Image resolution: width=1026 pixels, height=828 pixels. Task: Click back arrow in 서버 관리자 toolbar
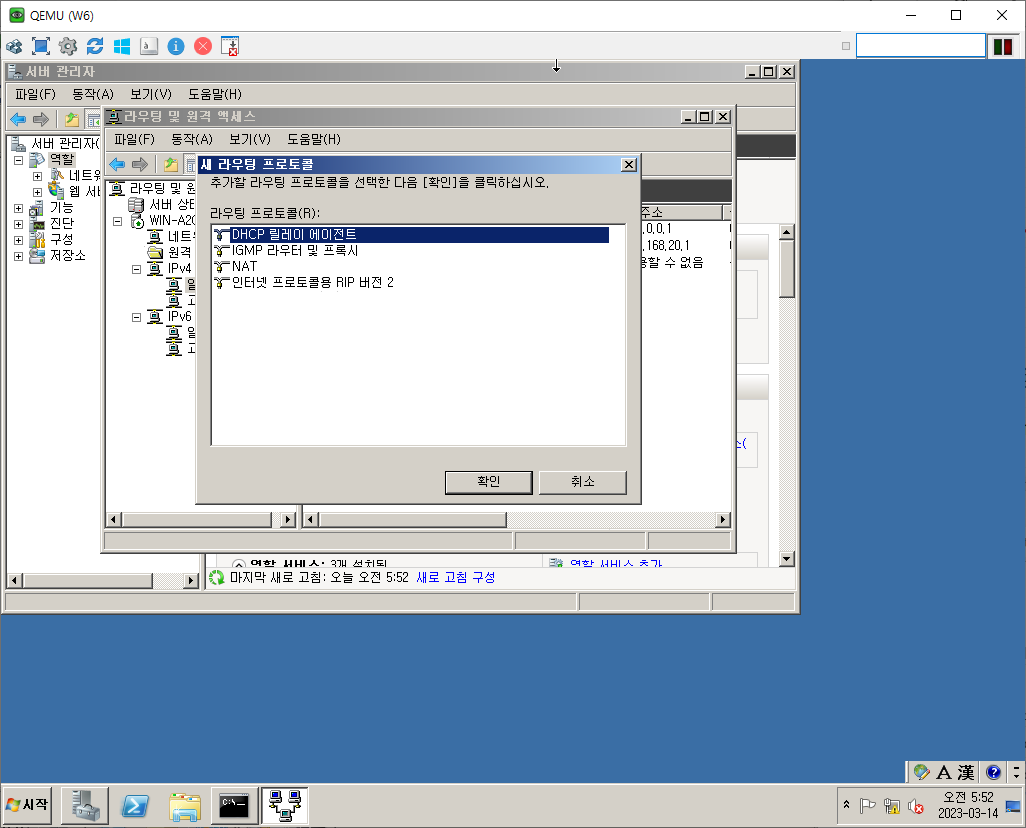18,119
